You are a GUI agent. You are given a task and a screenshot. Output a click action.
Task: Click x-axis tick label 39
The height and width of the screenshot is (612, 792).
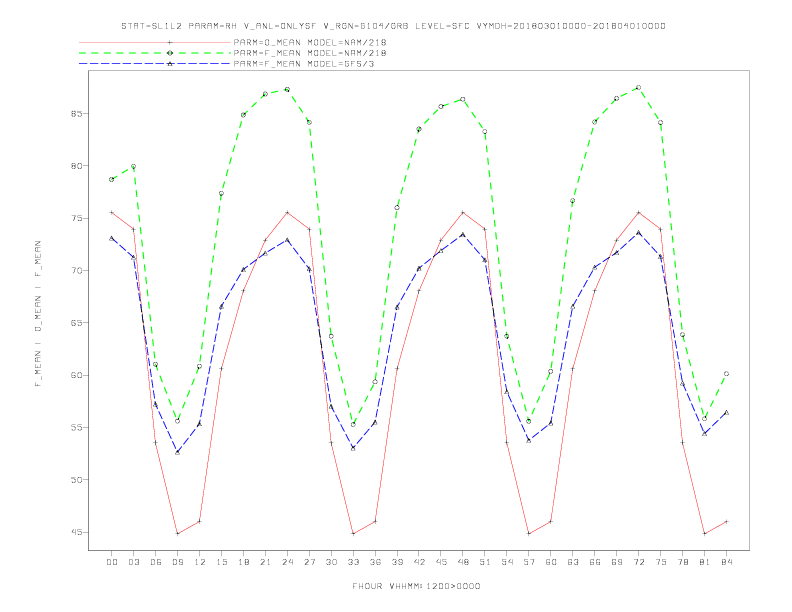397,562
